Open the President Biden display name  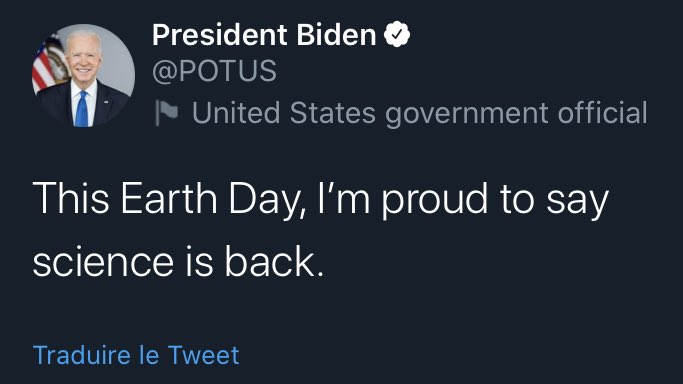(x=264, y=35)
